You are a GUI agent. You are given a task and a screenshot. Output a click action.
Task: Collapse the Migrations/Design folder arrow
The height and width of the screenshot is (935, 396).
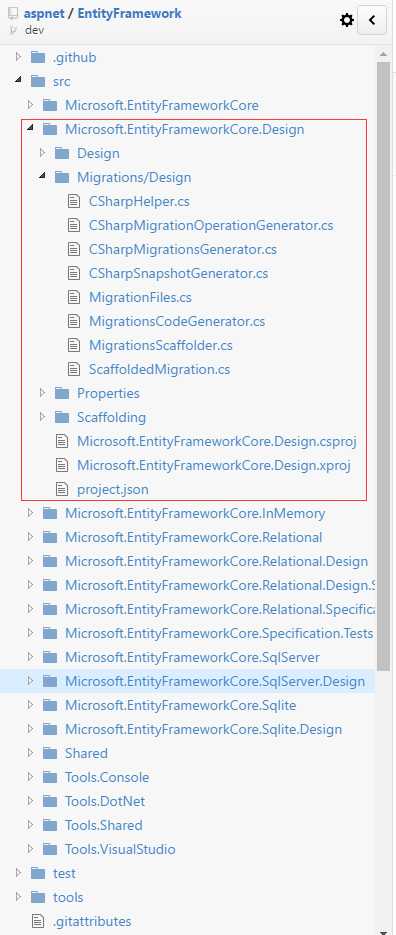click(x=42, y=177)
